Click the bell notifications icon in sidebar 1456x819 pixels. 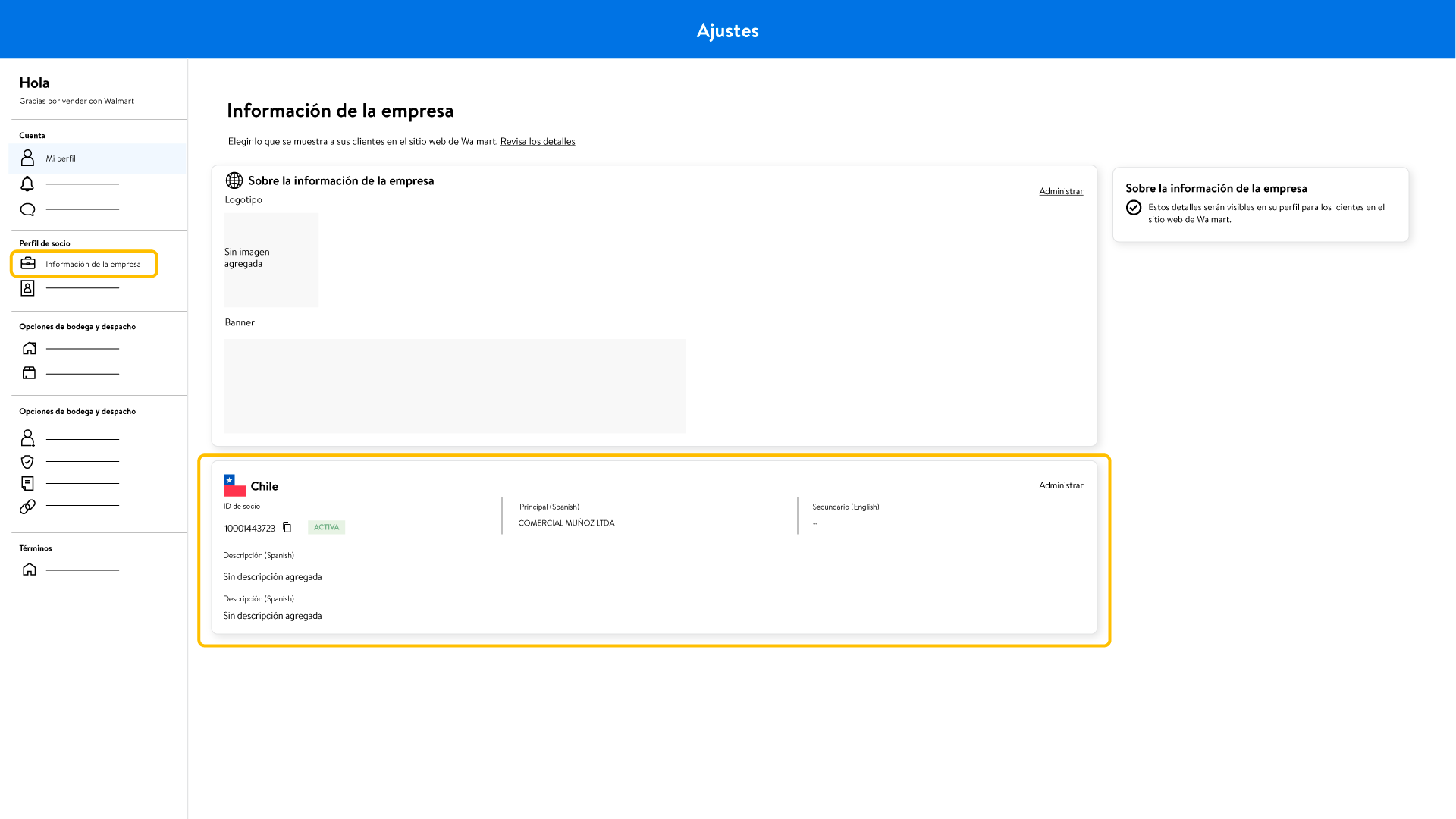[x=27, y=184]
